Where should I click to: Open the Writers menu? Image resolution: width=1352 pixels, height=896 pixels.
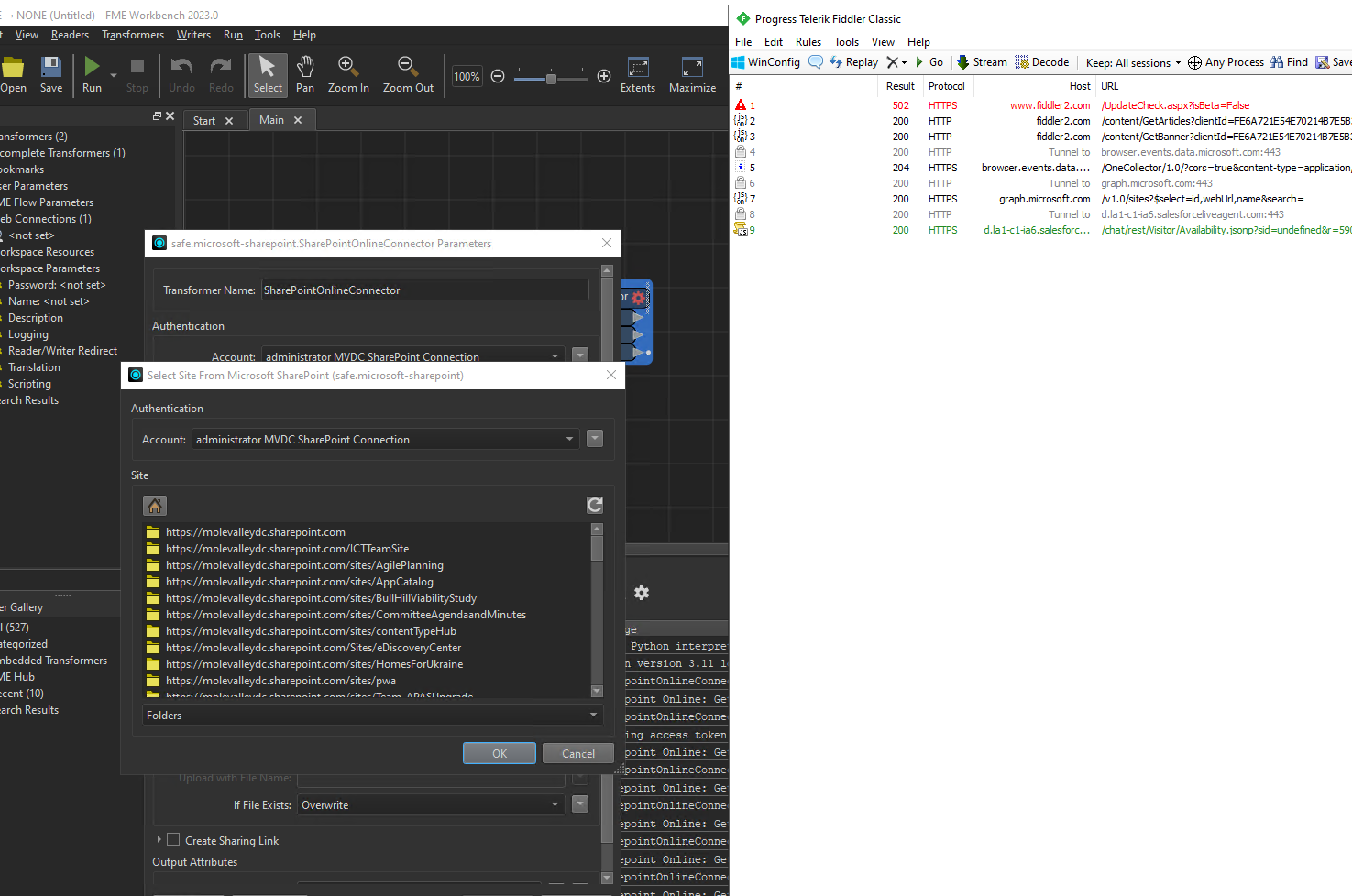(x=193, y=35)
